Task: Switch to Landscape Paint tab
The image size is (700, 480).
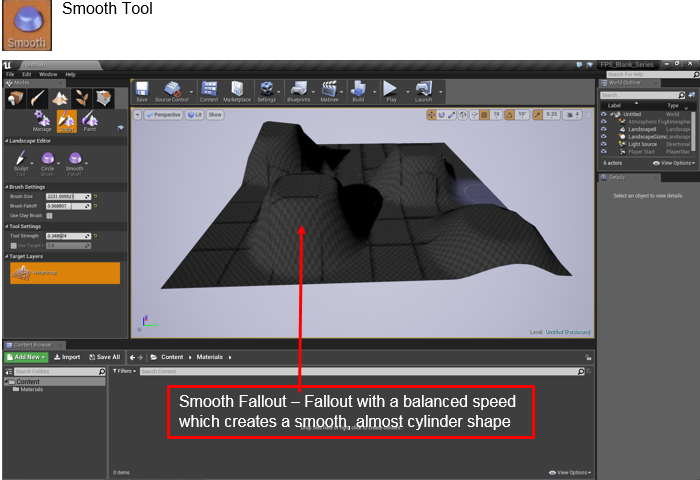Action: 90,121
